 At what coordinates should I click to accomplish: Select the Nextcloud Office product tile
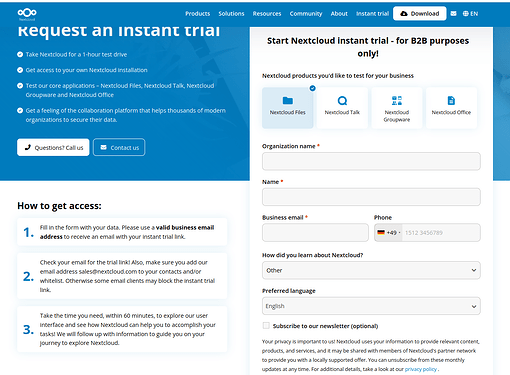click(451, 108)
